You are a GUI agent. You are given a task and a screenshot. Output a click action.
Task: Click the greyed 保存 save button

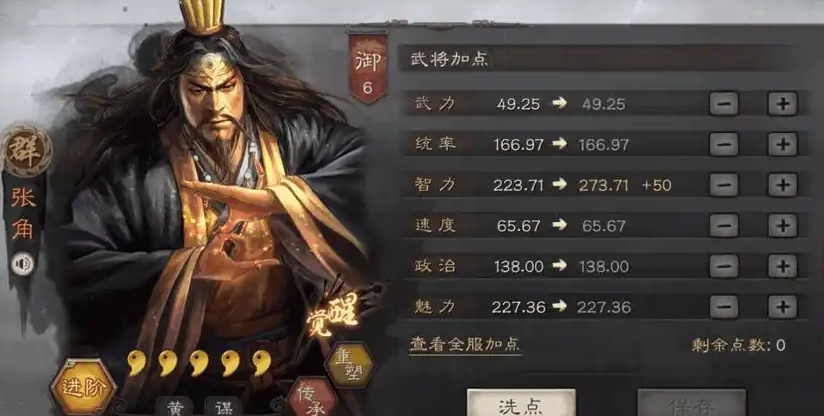coord(692,403)
